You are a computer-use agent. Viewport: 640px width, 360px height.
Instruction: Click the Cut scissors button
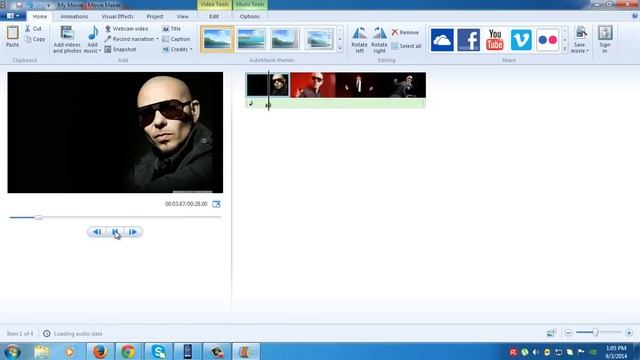click(x=33, y=29)
